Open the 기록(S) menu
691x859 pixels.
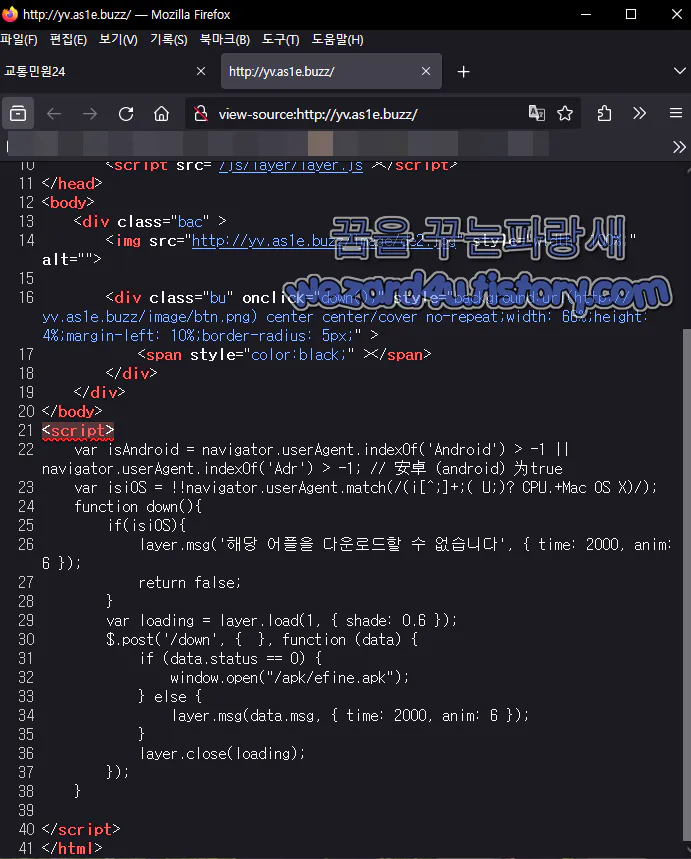pyautogui.click(x=169, y=39)
